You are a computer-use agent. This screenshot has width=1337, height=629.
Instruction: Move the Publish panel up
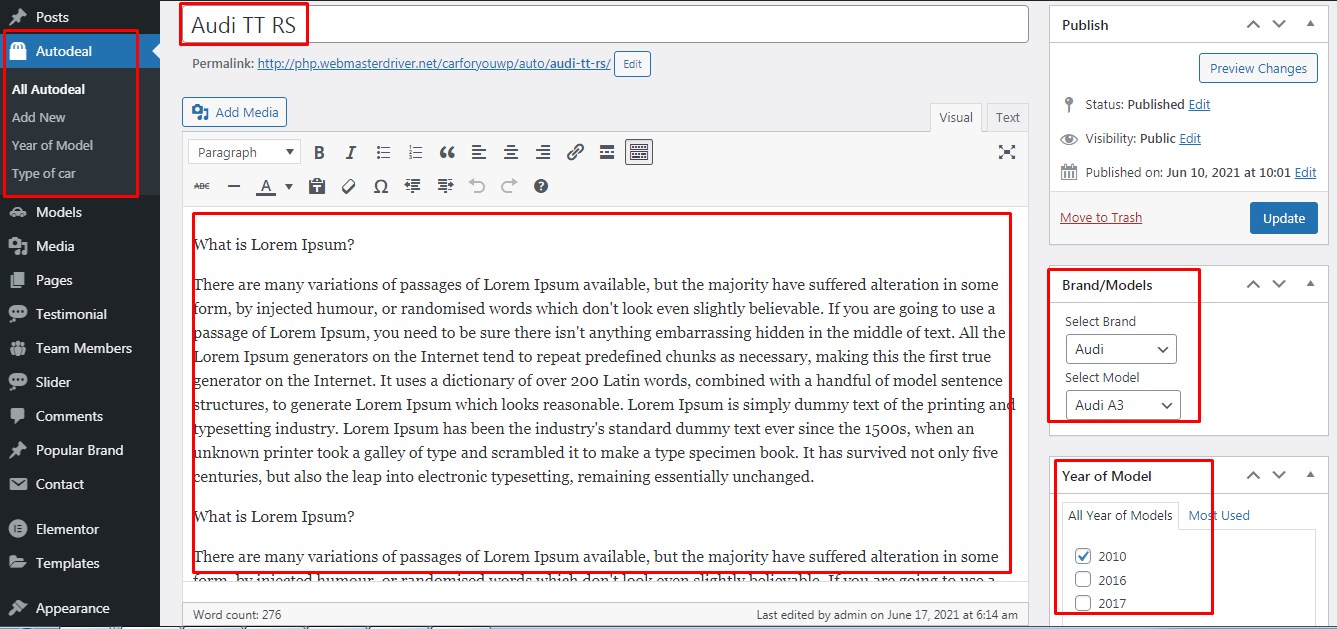coord(1253,24)
